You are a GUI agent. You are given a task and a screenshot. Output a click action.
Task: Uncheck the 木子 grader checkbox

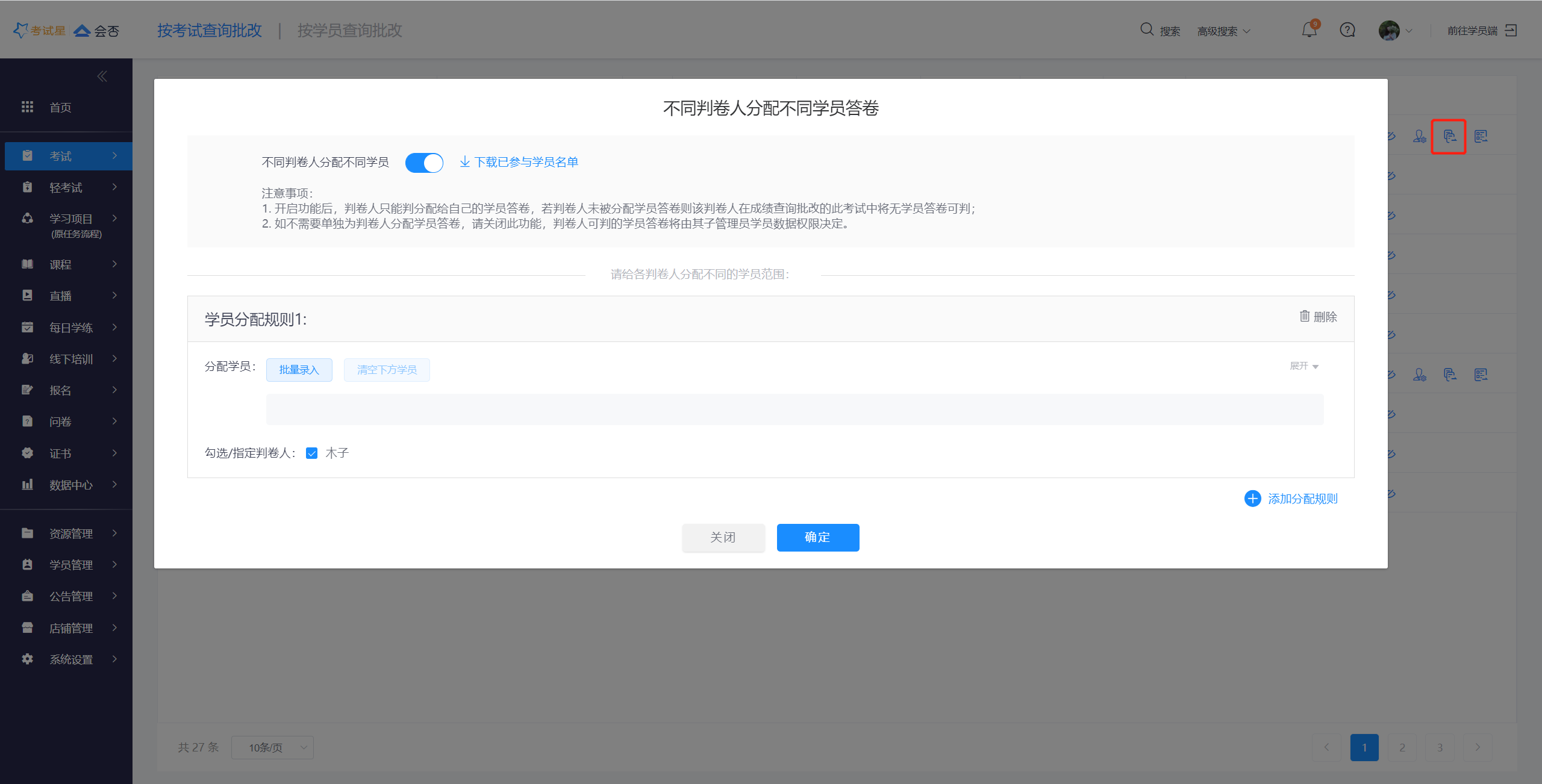click(x=312, y=453)
